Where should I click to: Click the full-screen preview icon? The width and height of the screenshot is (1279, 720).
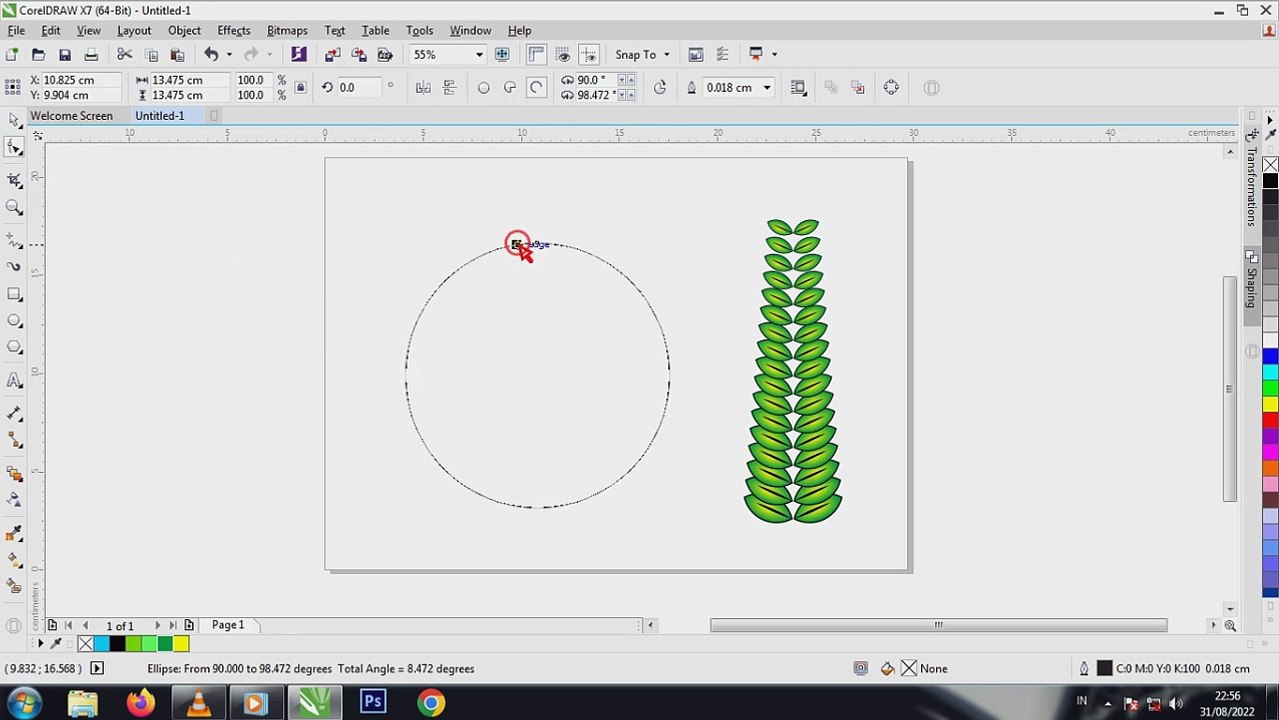[x=502, y=55]
